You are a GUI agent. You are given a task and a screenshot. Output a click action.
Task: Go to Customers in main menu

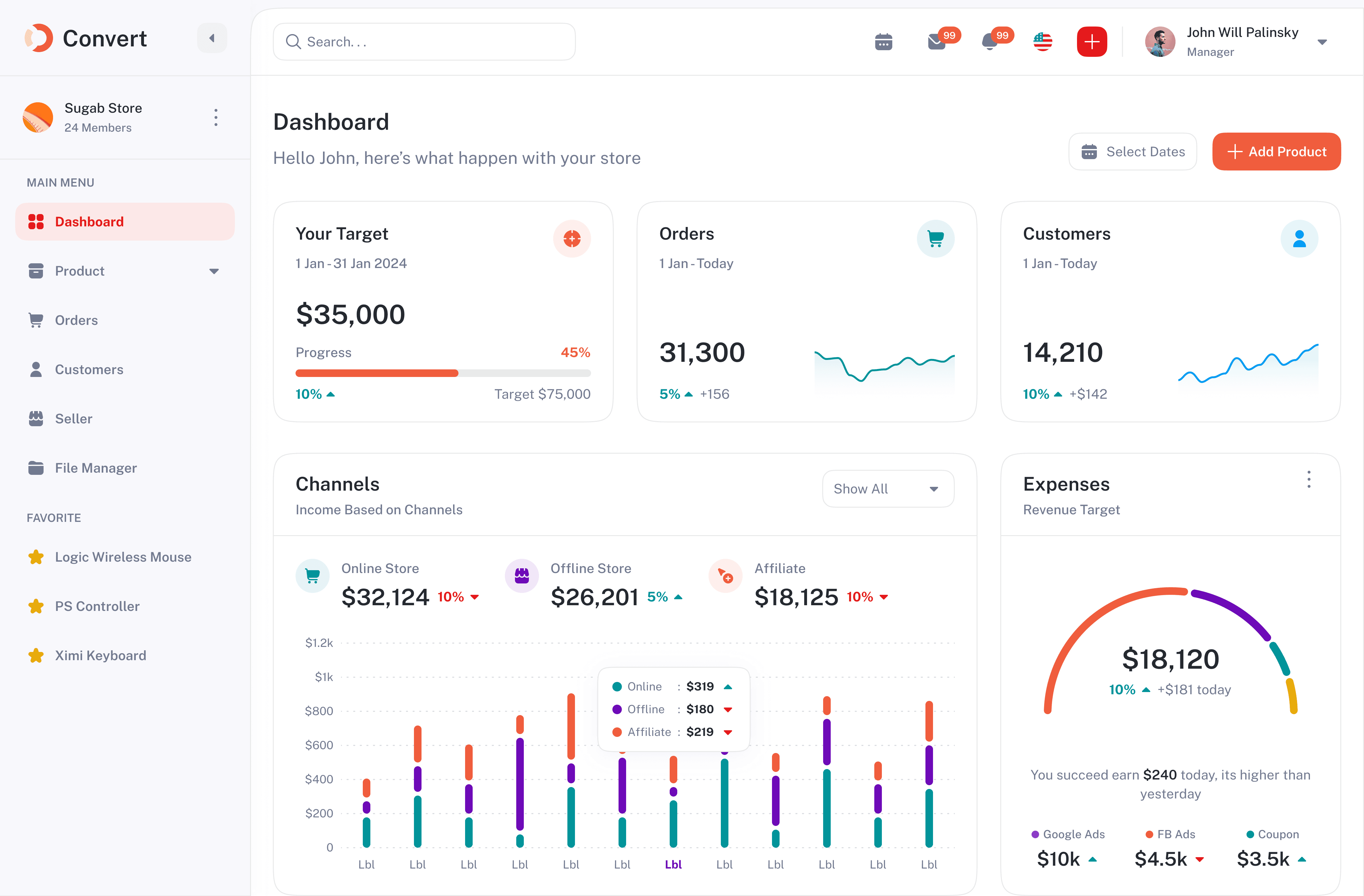click(89, 369)
